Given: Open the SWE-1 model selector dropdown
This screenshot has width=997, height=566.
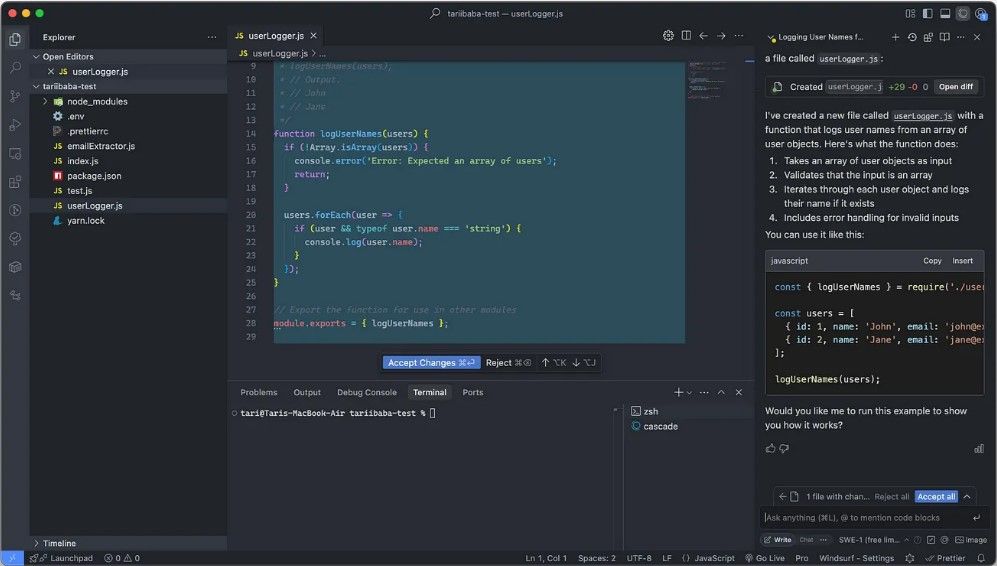Looking at the screenshot, I should click(x=874, y=540).
